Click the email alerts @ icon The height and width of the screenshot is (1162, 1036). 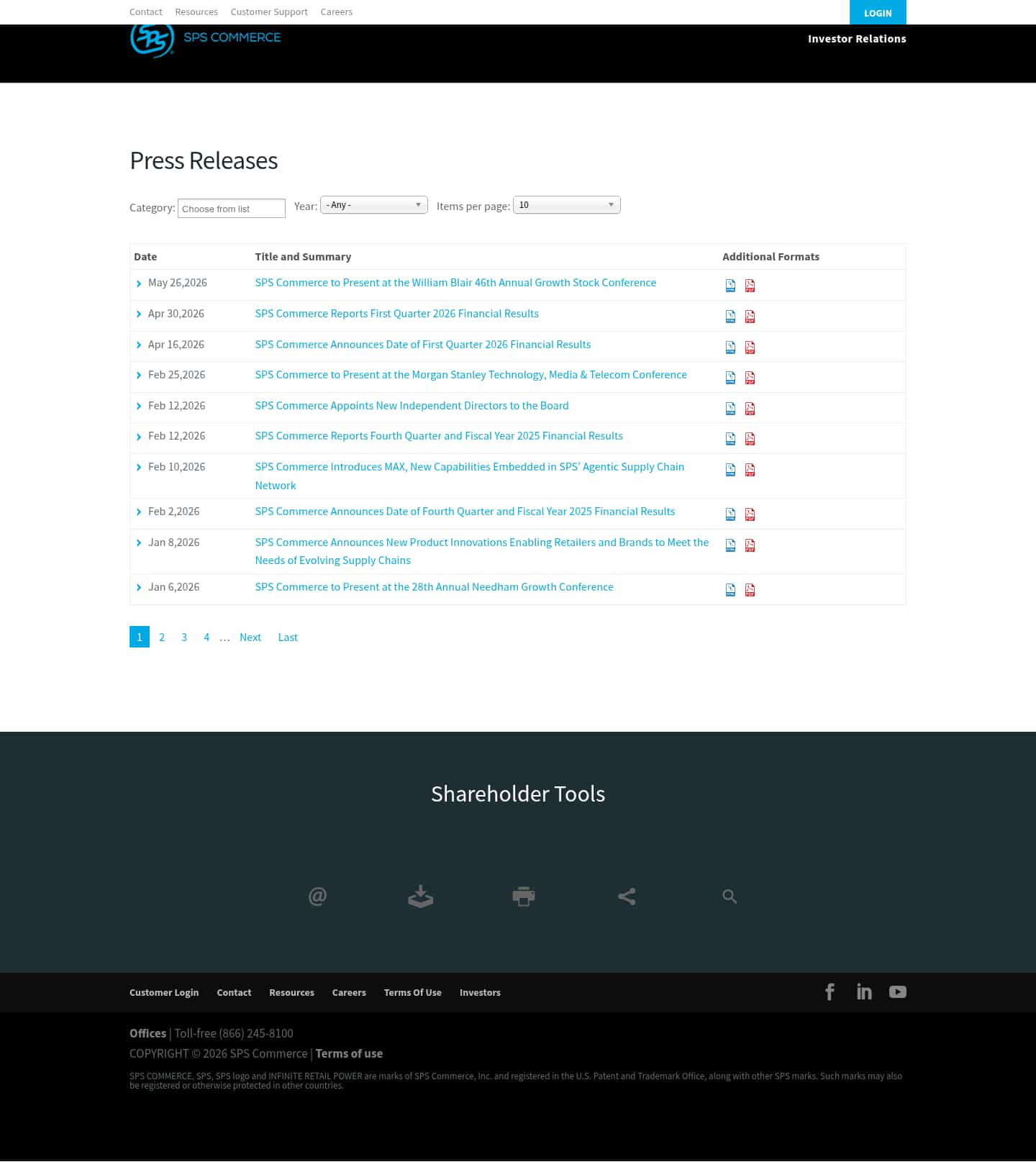[x=317, y=897]
